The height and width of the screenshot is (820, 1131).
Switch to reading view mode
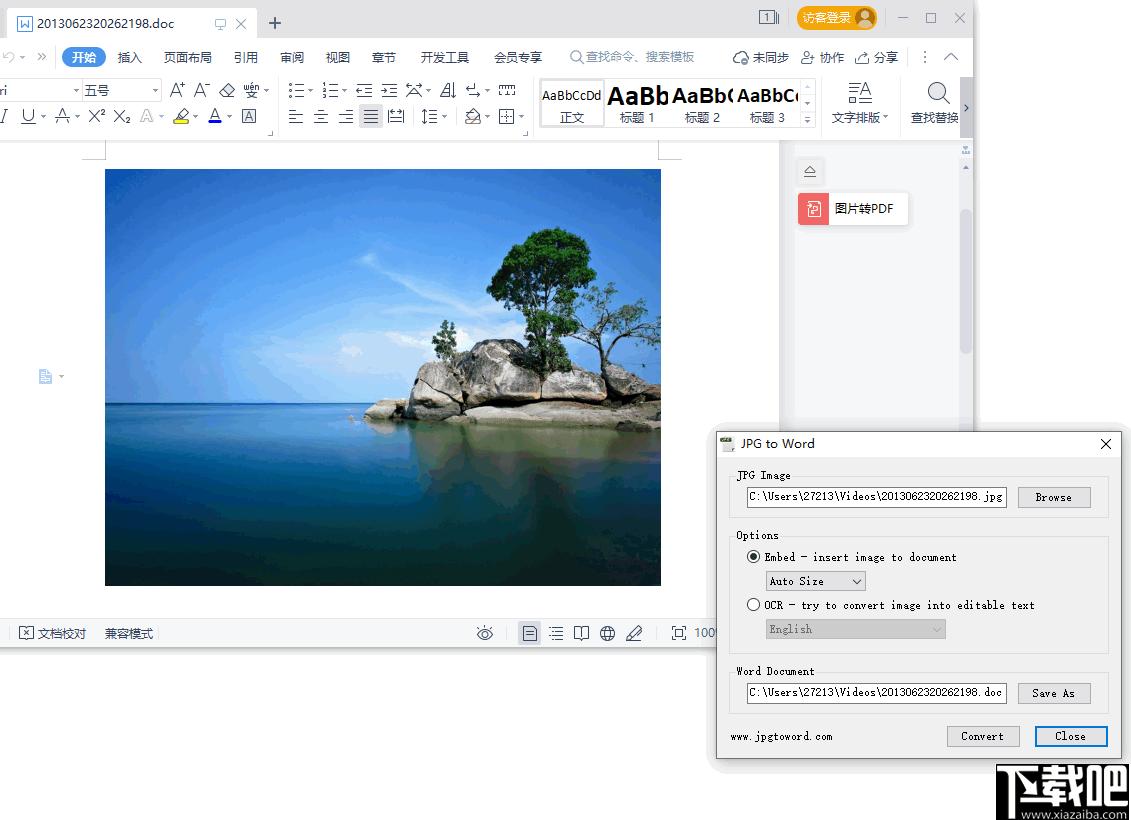(x=581, y=633)
